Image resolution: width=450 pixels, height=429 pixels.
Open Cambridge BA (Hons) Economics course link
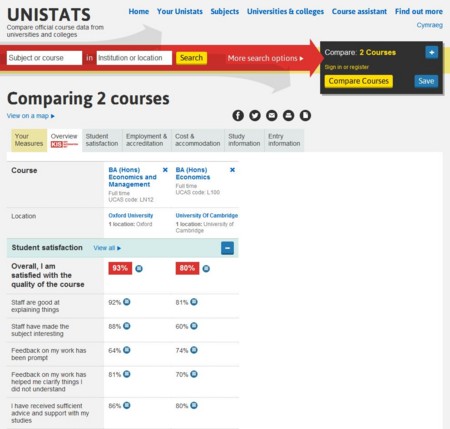[193, 173]
